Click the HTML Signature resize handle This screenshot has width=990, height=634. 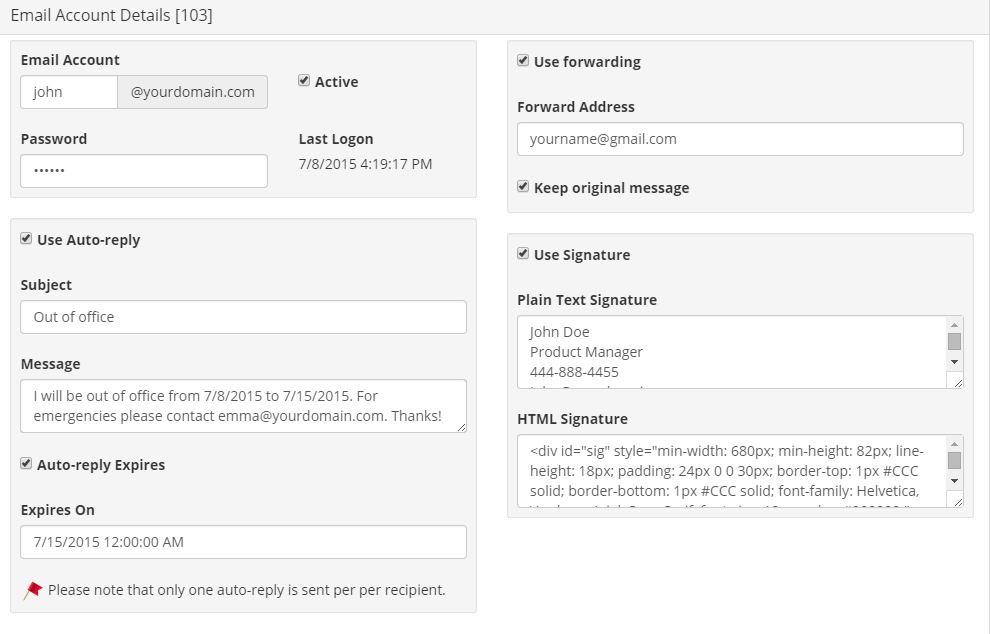[x=957, y=501]
